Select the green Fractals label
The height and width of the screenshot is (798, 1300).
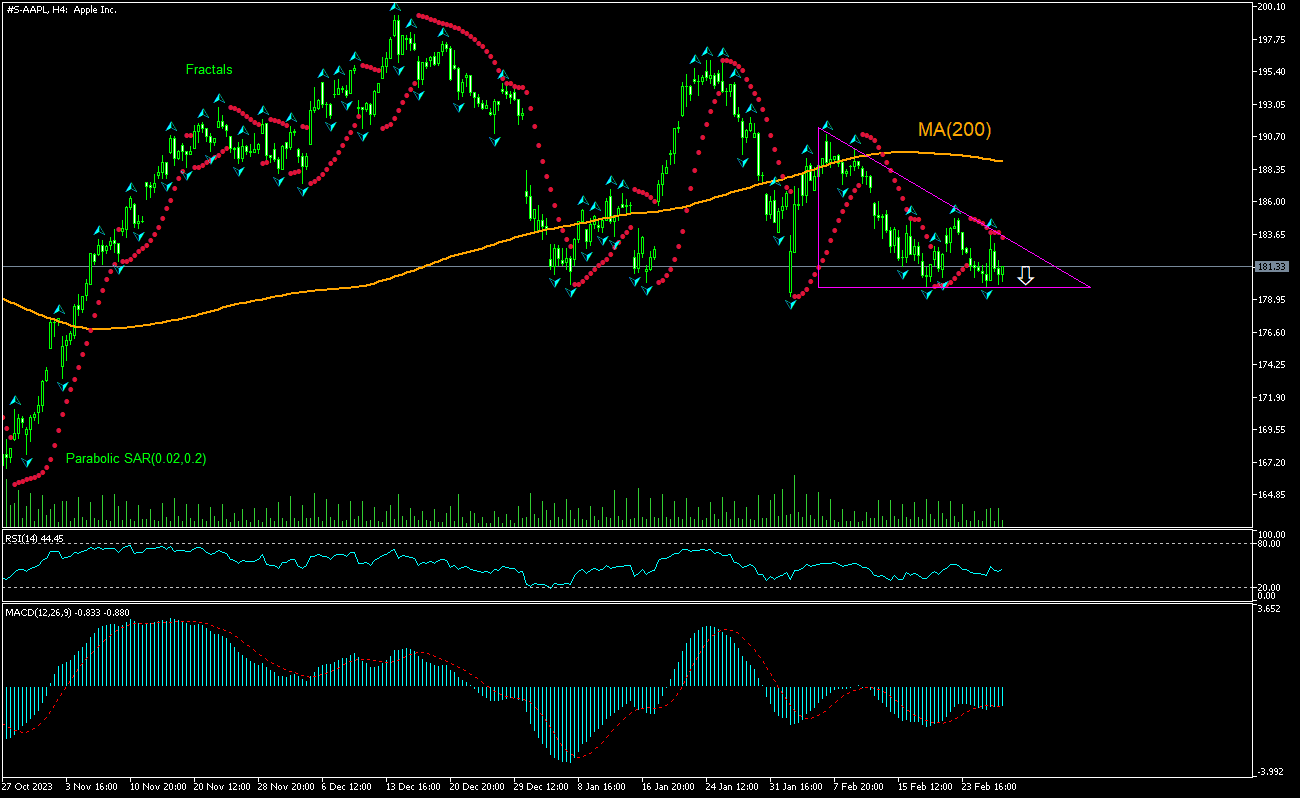pyautogui.click(x=209, y=70)
